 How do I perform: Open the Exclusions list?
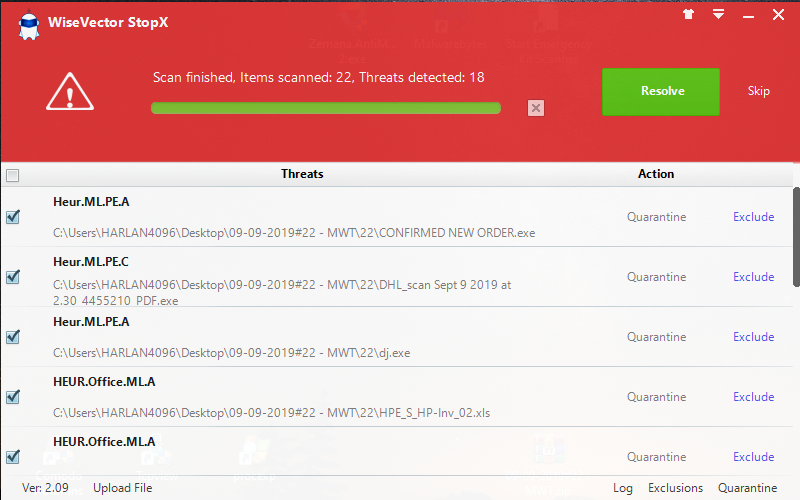676,488
